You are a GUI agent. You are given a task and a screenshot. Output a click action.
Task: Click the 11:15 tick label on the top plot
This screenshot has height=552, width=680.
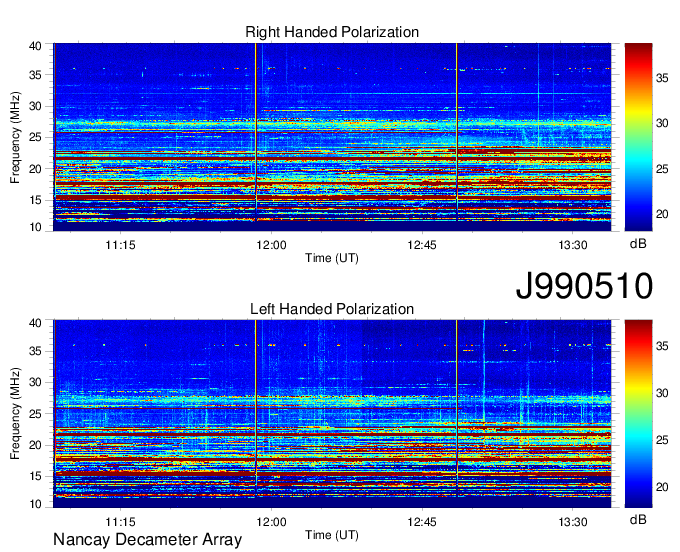pyautogui.click(x=121, y=245)
